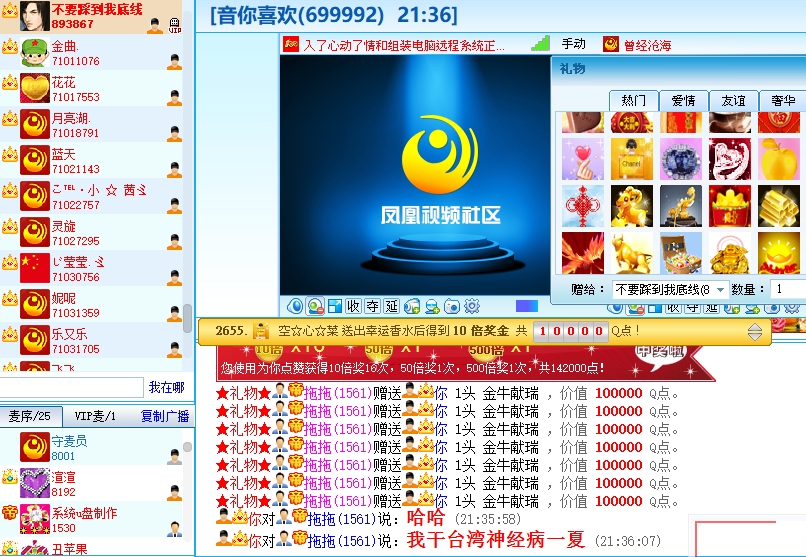The image size is (806, 557).
Task: Click the video-camera add icon under the video
Action: click(x=412, y=306)
